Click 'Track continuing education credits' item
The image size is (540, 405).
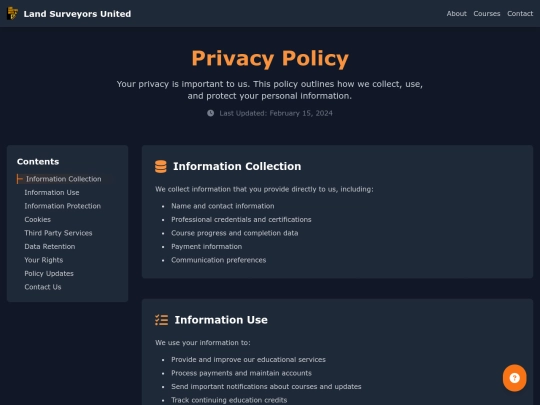229,400
